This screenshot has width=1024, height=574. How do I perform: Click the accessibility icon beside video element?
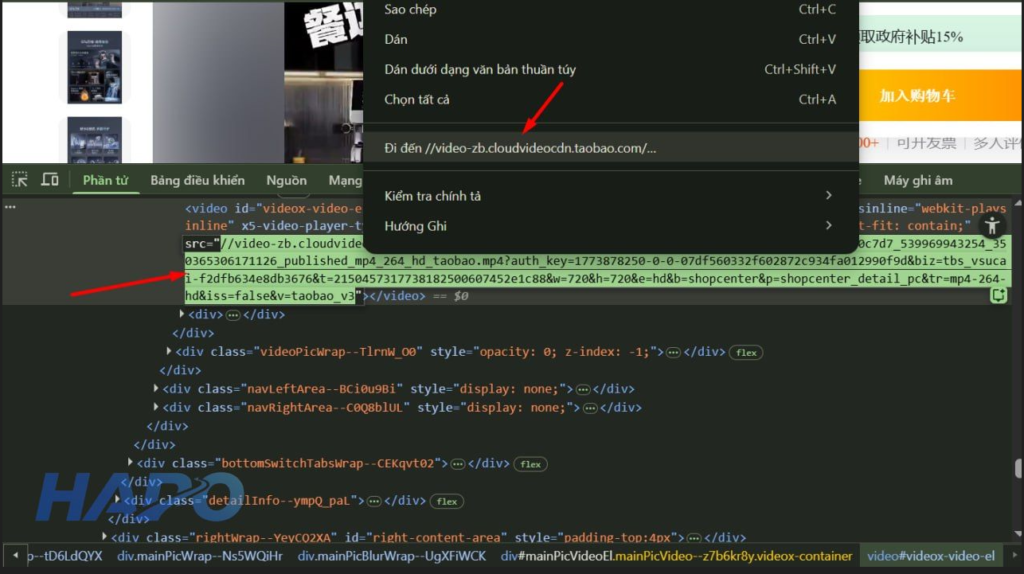click(x=991, y=226)
